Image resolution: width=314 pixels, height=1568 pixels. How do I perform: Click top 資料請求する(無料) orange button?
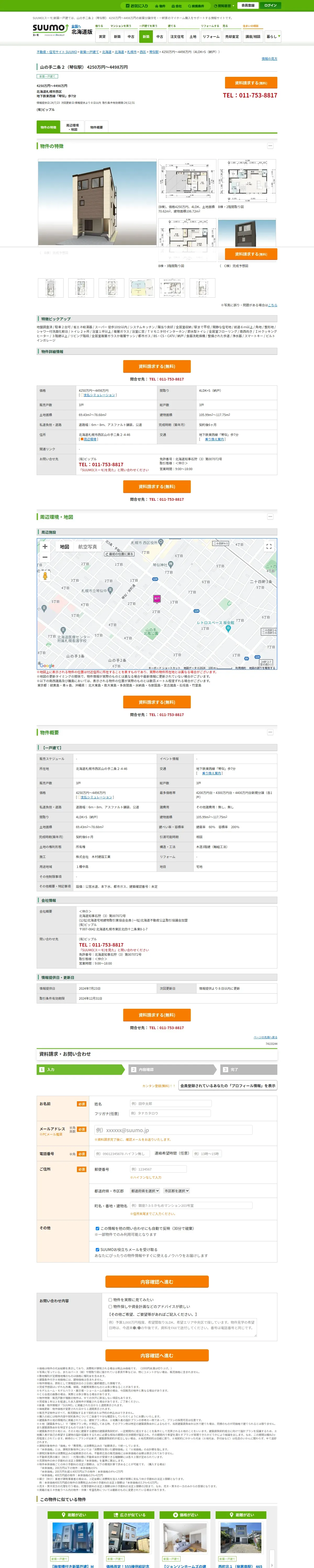click(x=251, y=83)
